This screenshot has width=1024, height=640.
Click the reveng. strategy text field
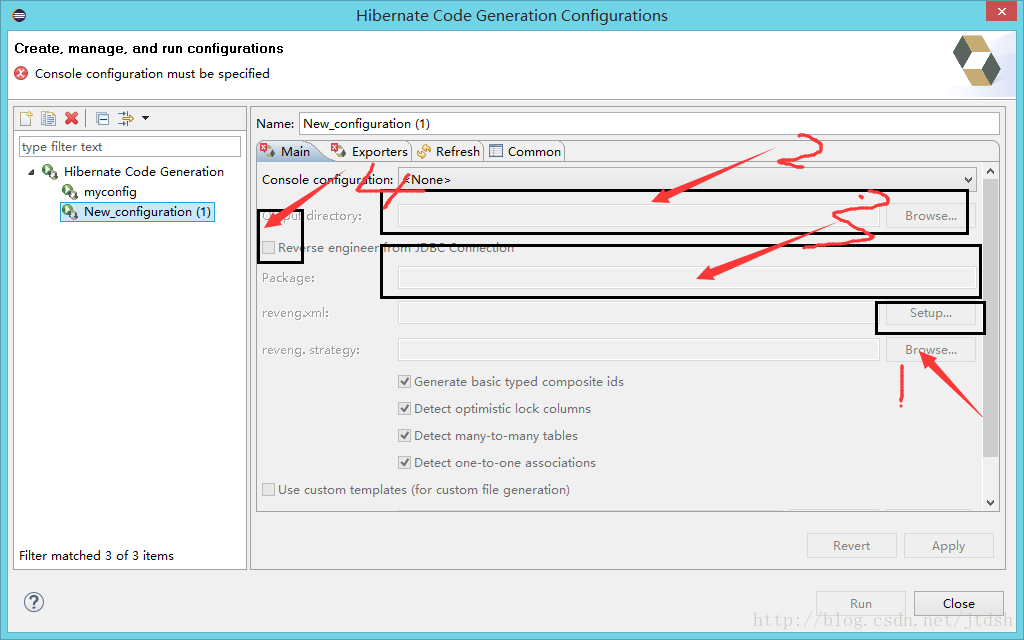click(x=639, y=349)
